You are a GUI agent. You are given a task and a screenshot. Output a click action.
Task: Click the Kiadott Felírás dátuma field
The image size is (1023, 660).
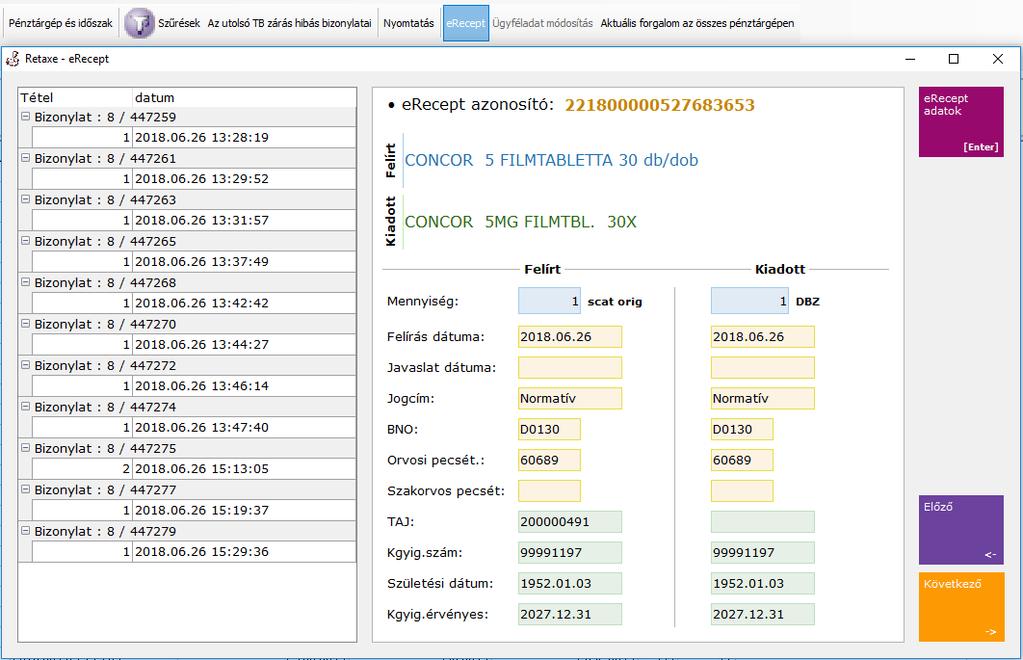coord(763,337)
